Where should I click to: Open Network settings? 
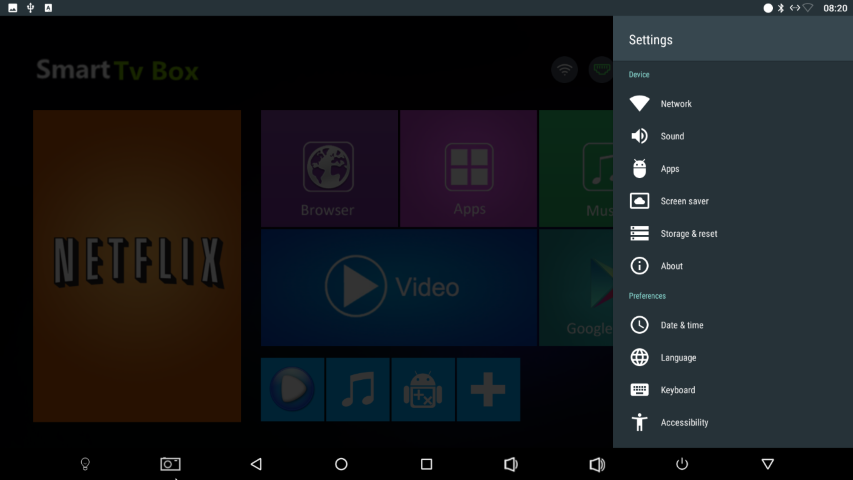pyautogui.click(x=733, y=103)
